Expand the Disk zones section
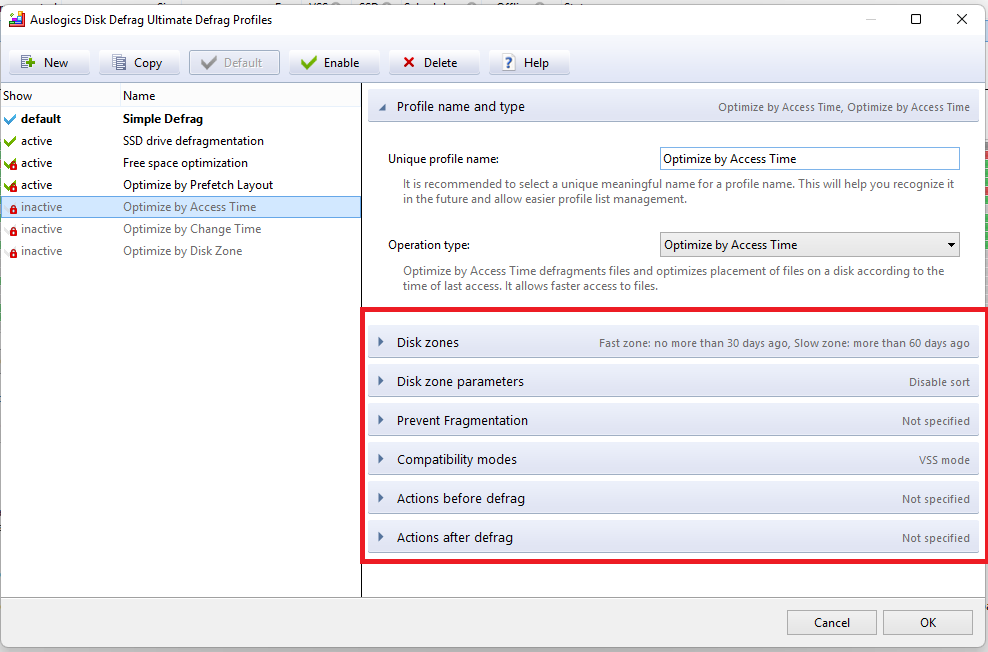988x652 pixels. (673, 342)
